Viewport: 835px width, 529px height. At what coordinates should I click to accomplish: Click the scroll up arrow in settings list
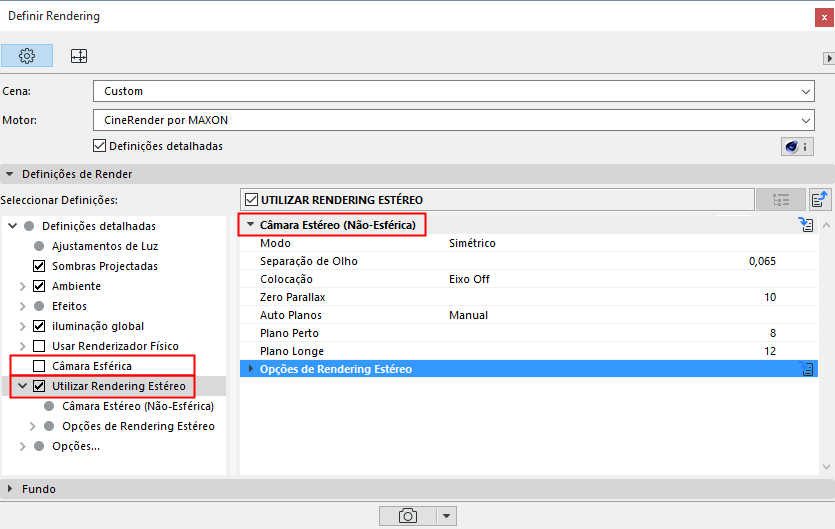[x=826, y=225]
